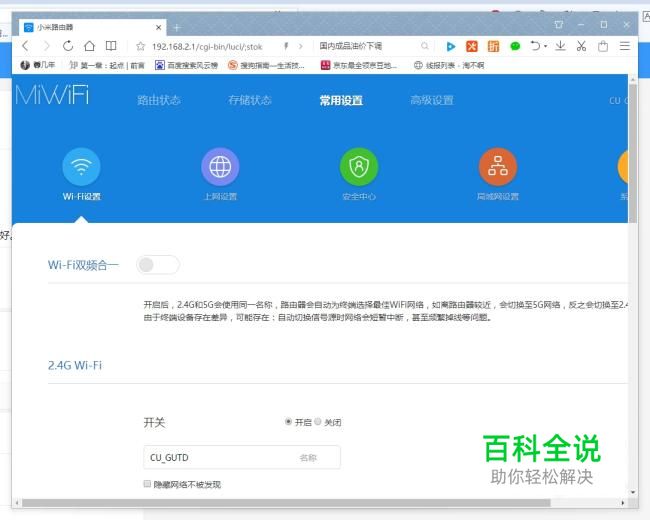Open 安全中心 with the green shield icon

point(359,175)
